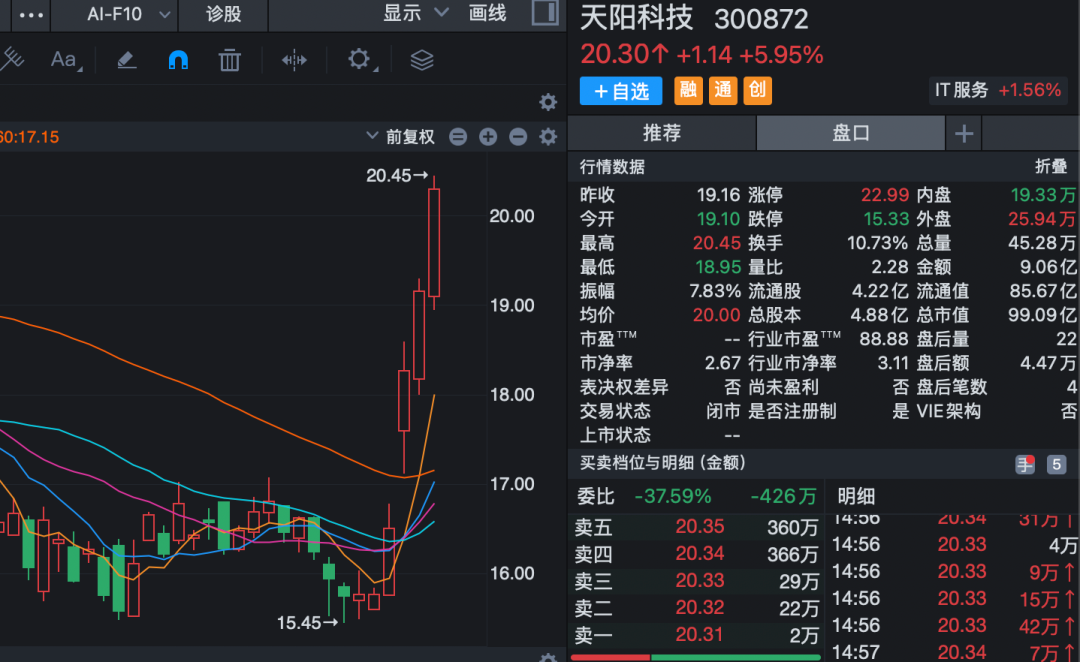
Task: Click the 振幅 7.83% value
Action: 715,291
